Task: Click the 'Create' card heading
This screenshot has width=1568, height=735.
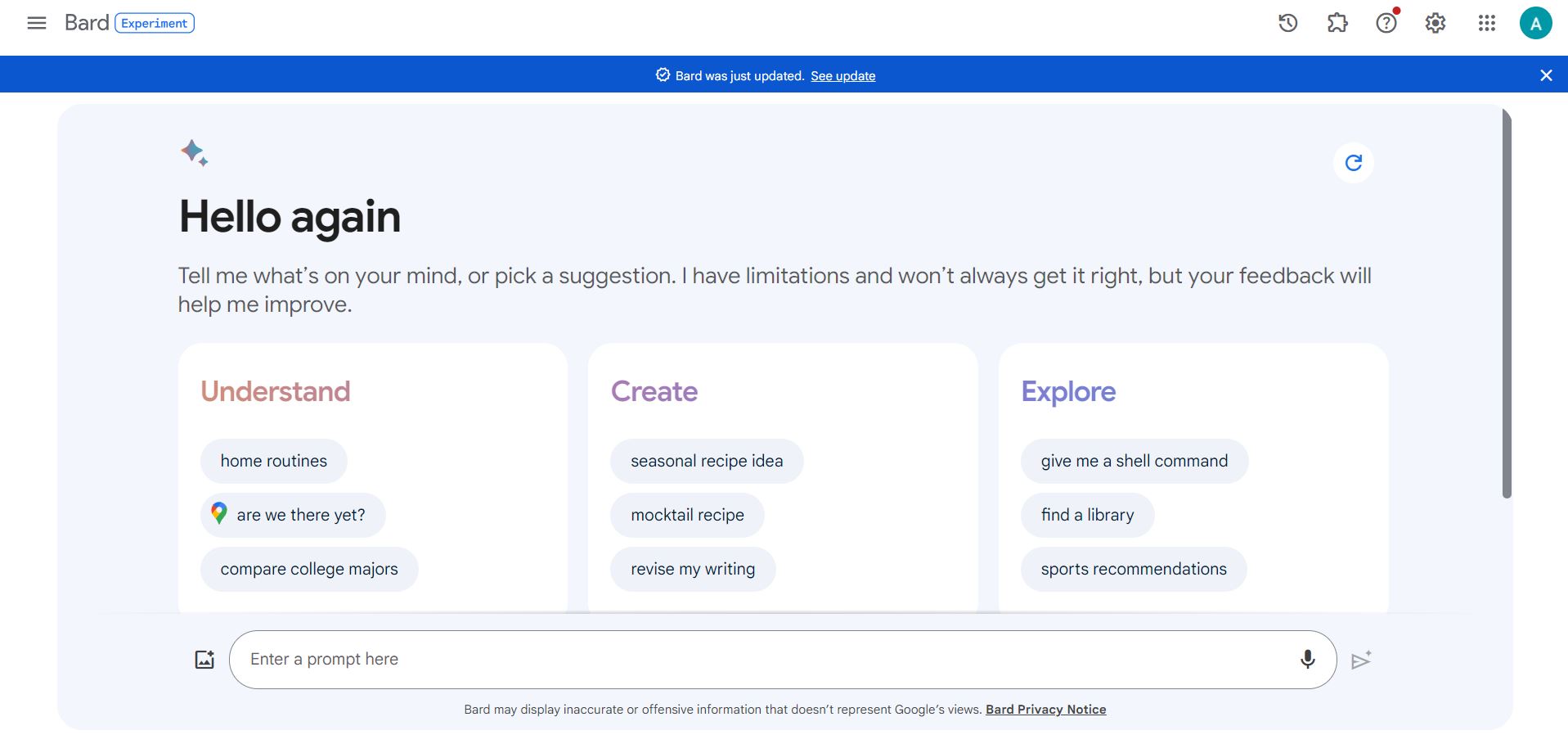Action: [x=654, y=391]
